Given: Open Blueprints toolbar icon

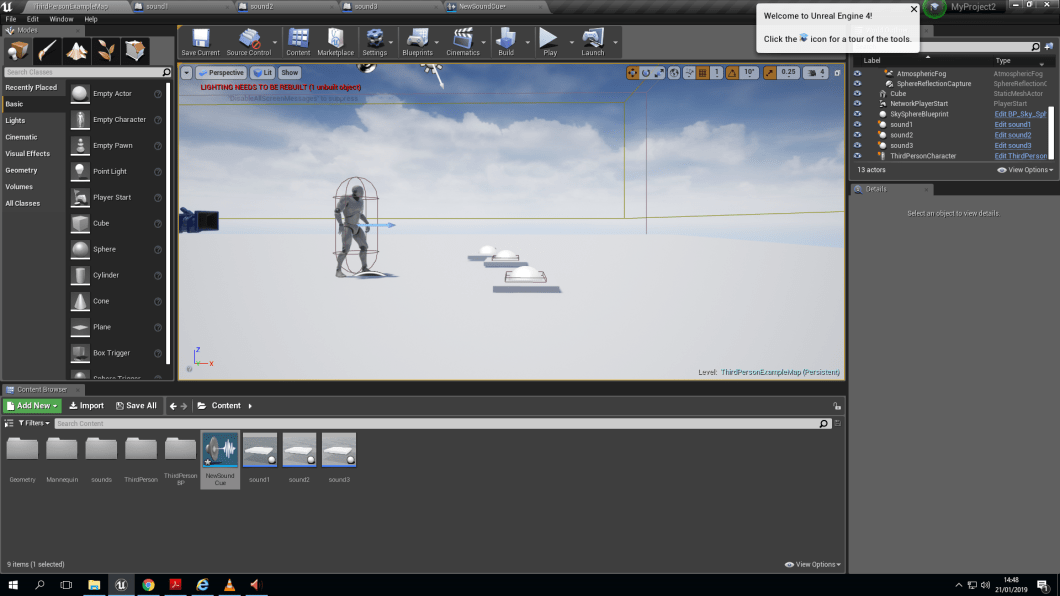Looking at the screenshot, I should pyautogui.click(x=417, y=42).
